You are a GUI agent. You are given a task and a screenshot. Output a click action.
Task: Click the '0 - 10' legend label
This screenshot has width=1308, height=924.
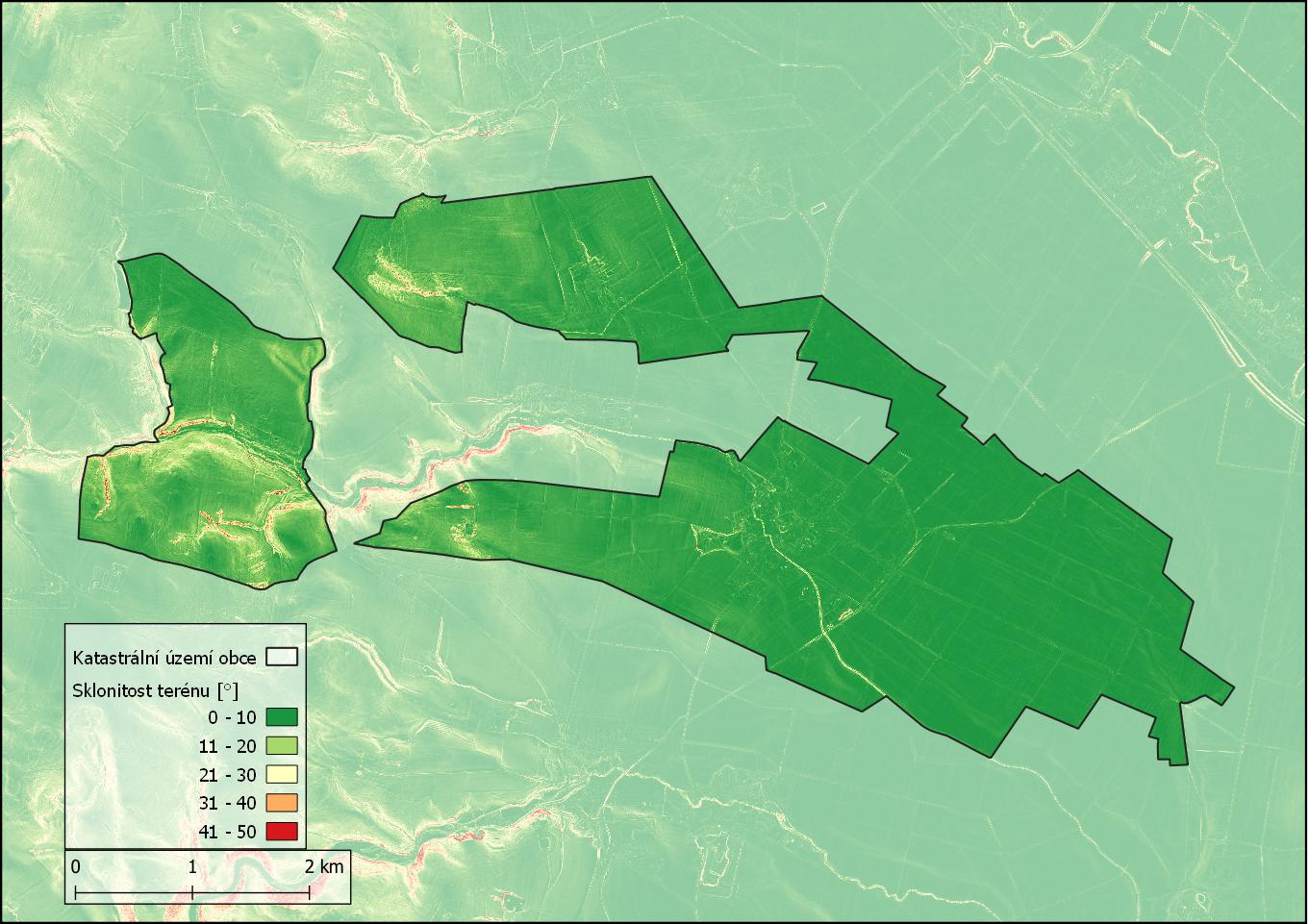pos(232,717)
